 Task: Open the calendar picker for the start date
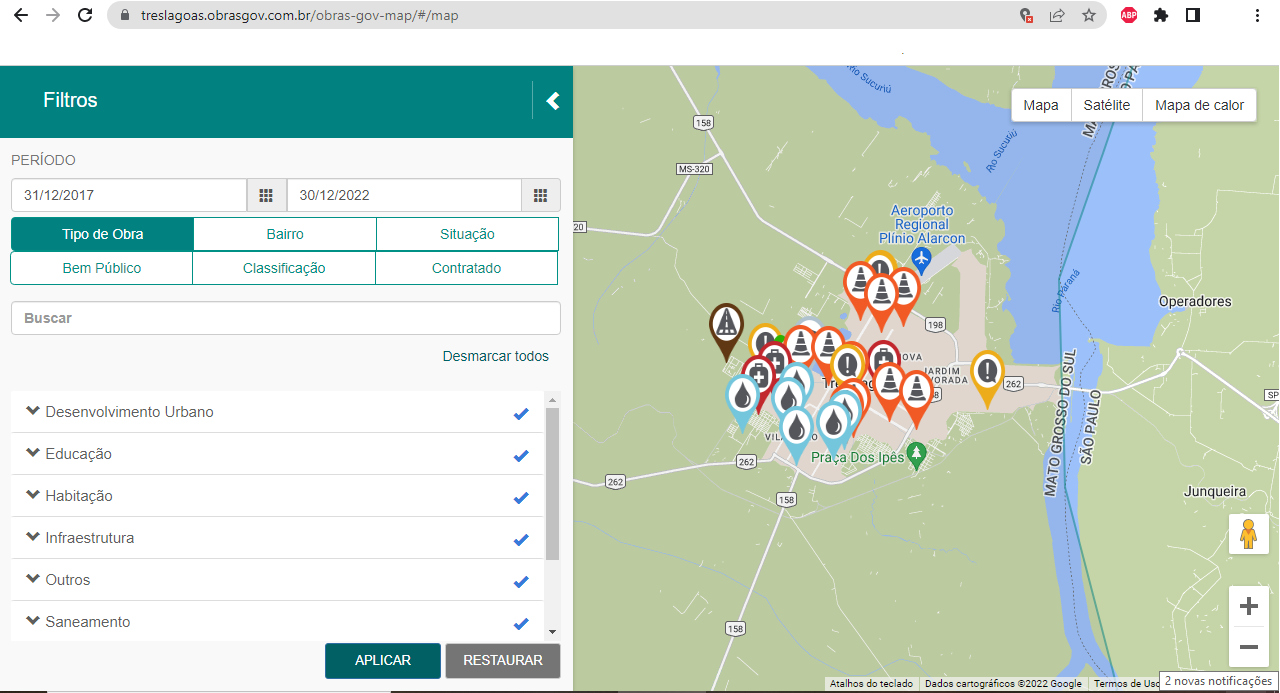pyautogui.click(x=266, y=194)
